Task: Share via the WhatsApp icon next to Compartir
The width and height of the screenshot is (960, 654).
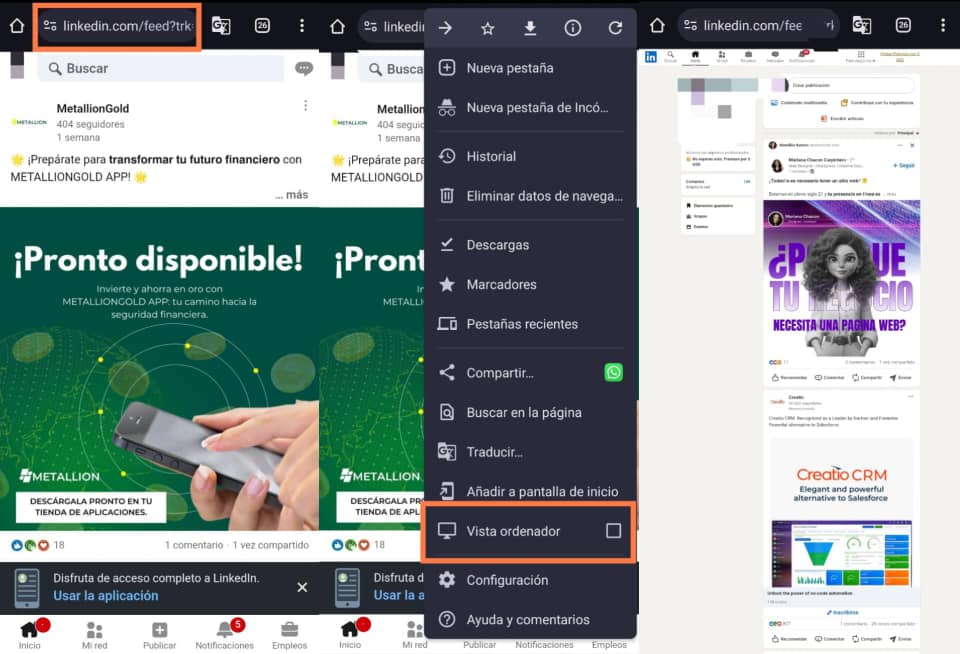Action: click(x=613, y=372)
